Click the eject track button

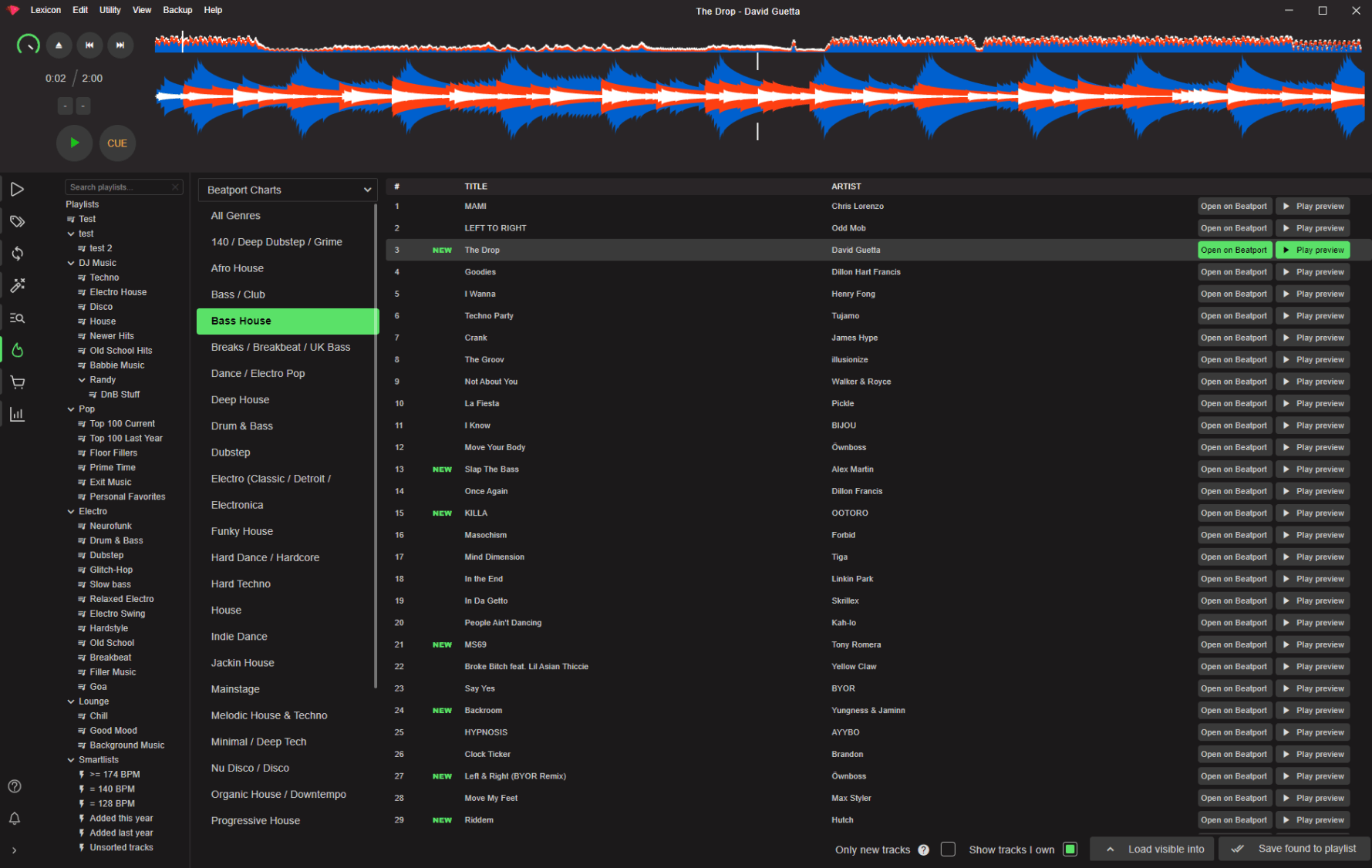[59, 45]
